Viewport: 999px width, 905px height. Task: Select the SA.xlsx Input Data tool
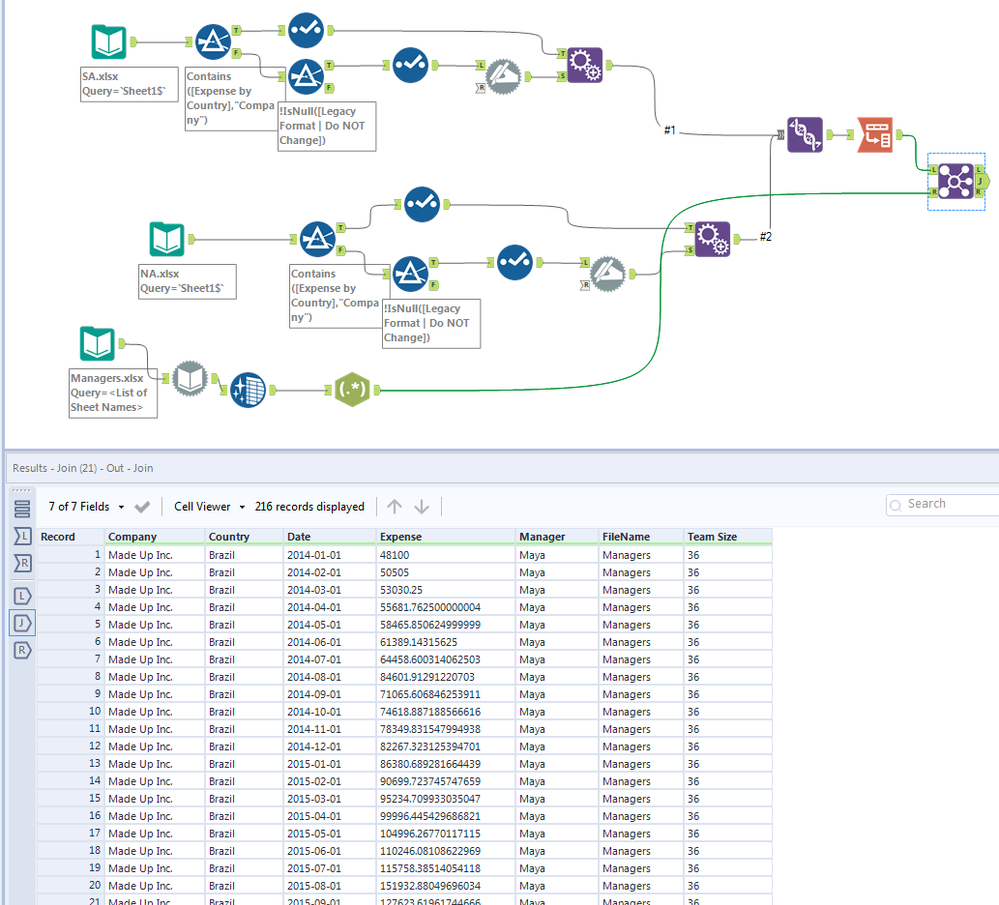(x=108, y=42)
